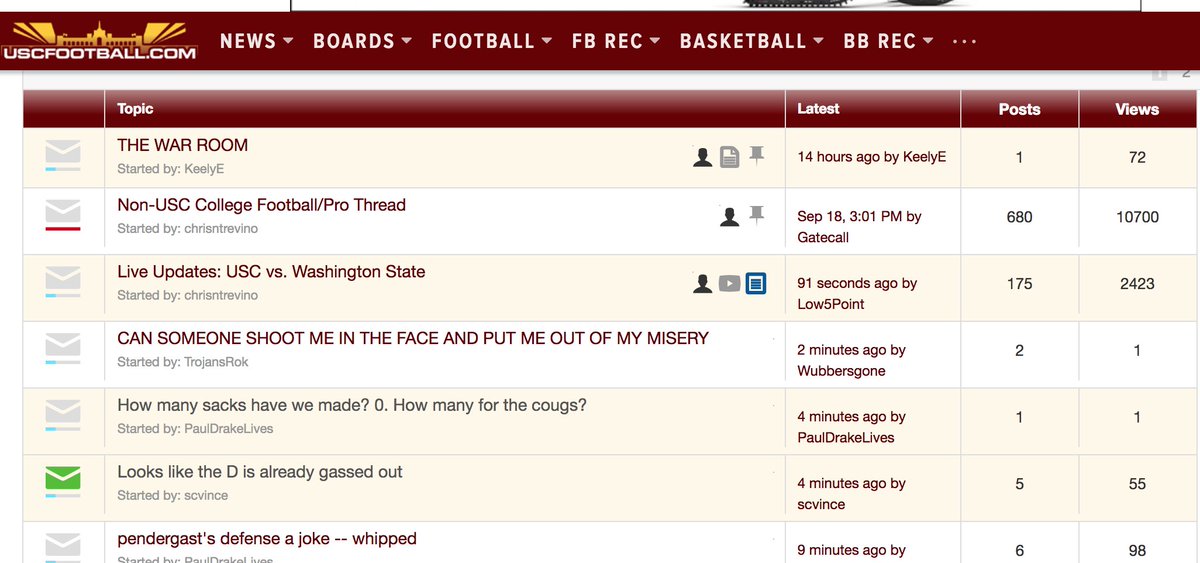Expand the FOOTBALL navigation dropdown
Viewport: 1200px width, 563px height.
(492, 41)
